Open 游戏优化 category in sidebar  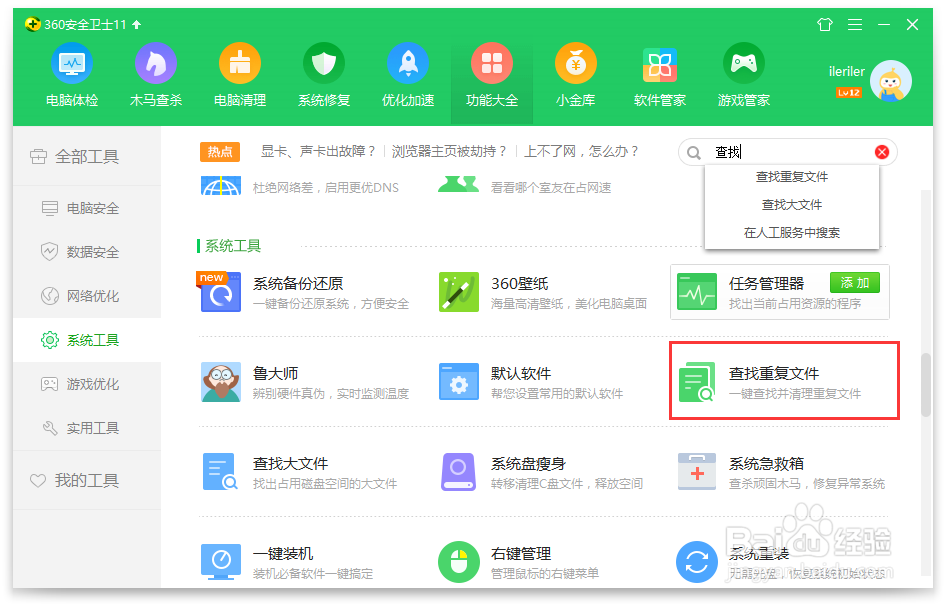click(x=87, y=384)
